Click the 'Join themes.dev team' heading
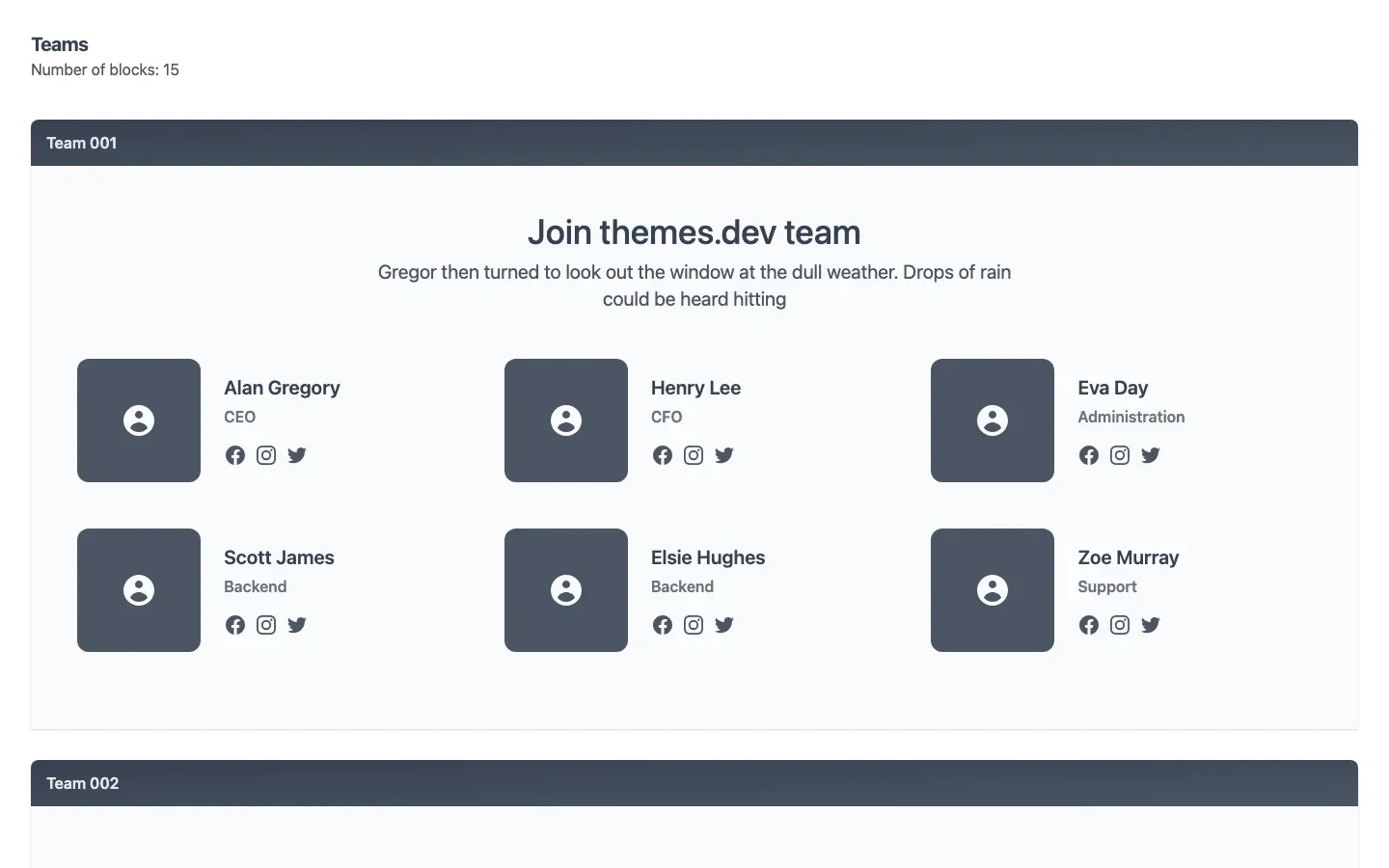The height and width of the screenshot is (868, 1389). [694, 232]
